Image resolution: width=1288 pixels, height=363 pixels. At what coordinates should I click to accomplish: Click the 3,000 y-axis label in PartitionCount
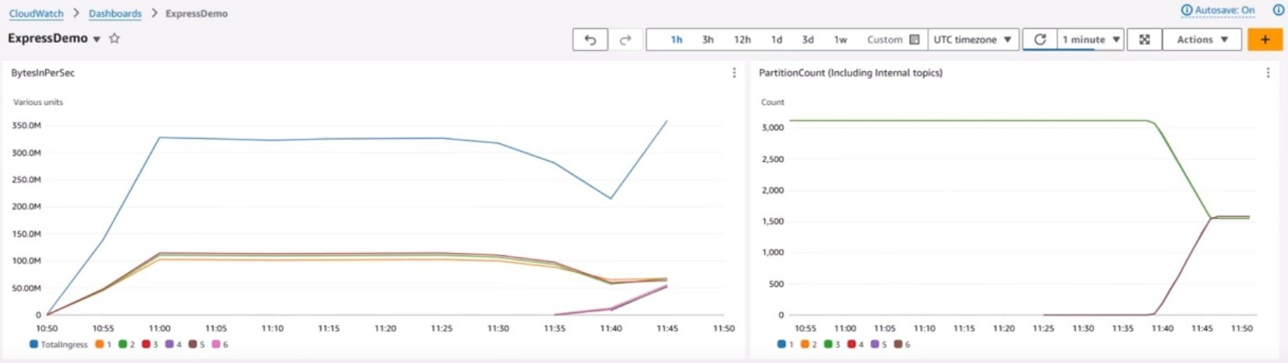(x=774, y=127)
